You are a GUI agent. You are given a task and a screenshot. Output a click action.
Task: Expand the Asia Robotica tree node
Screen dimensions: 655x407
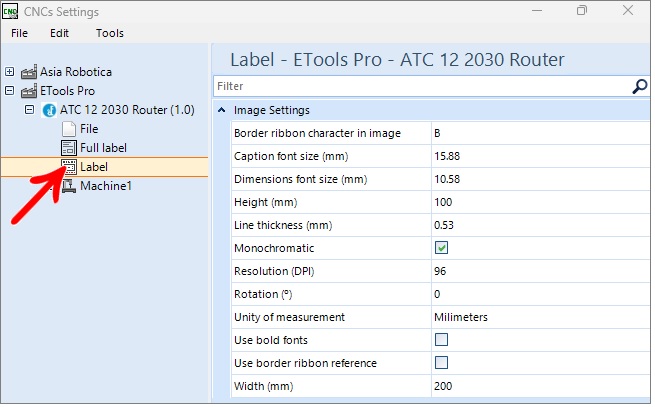click(x=10, y=72)
